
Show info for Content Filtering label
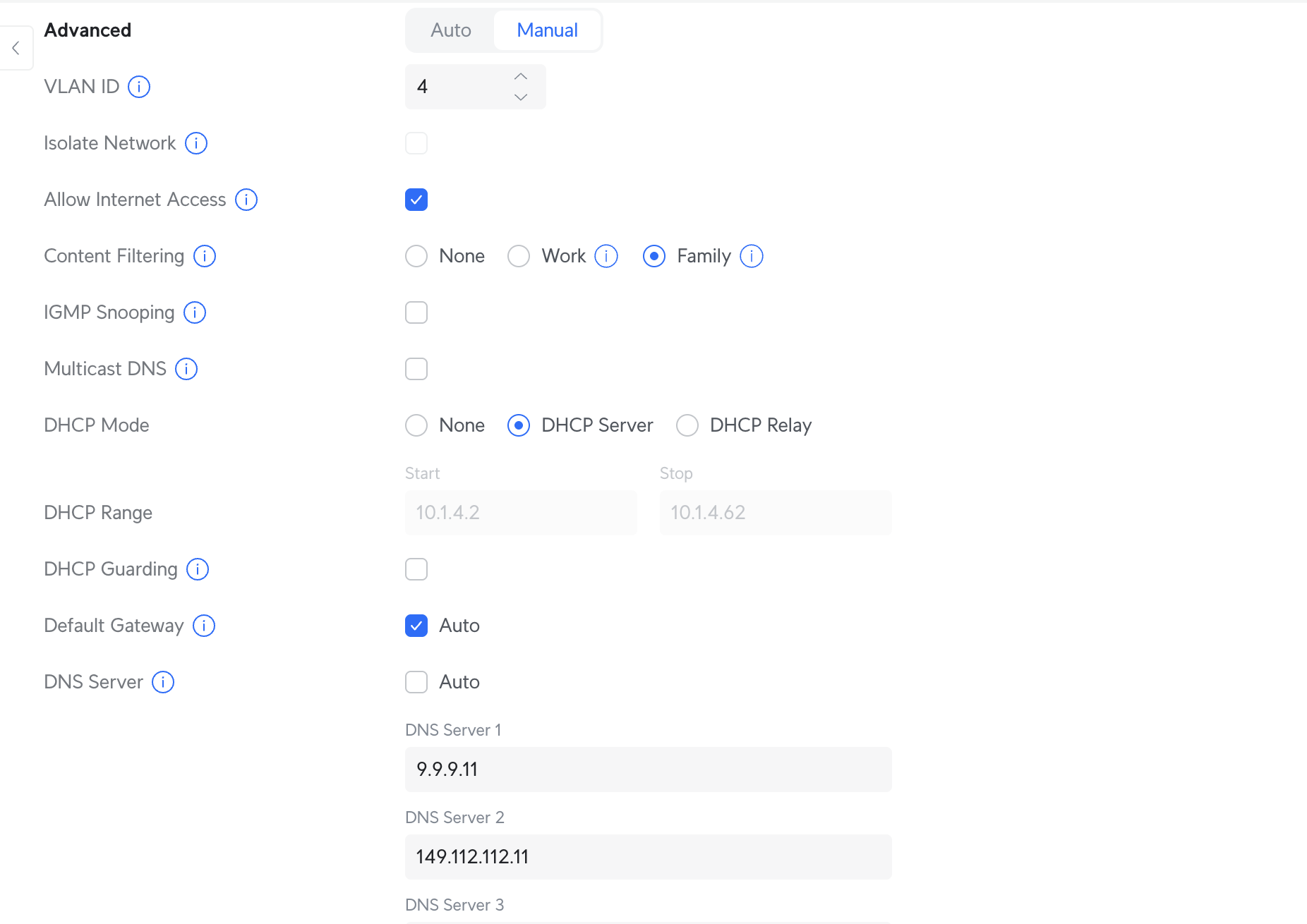pyautogui.click(x=205, y=256)
